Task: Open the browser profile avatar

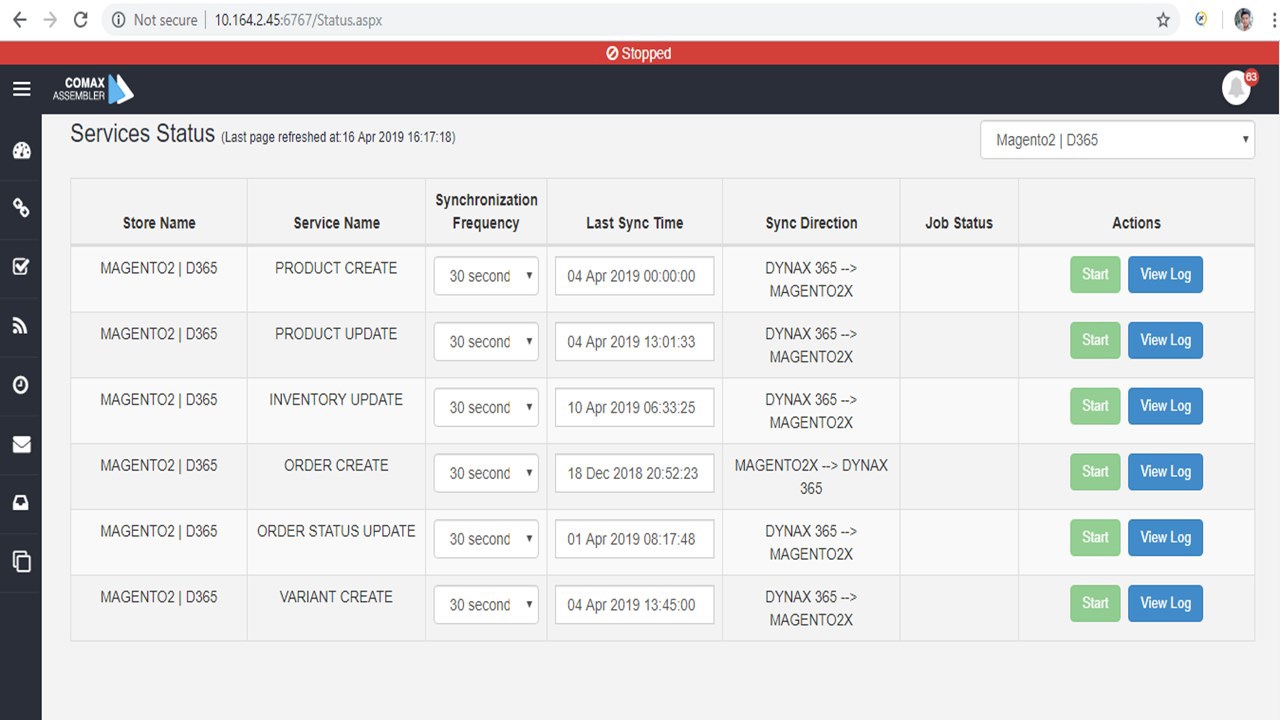Action: tap(1244, 19)
